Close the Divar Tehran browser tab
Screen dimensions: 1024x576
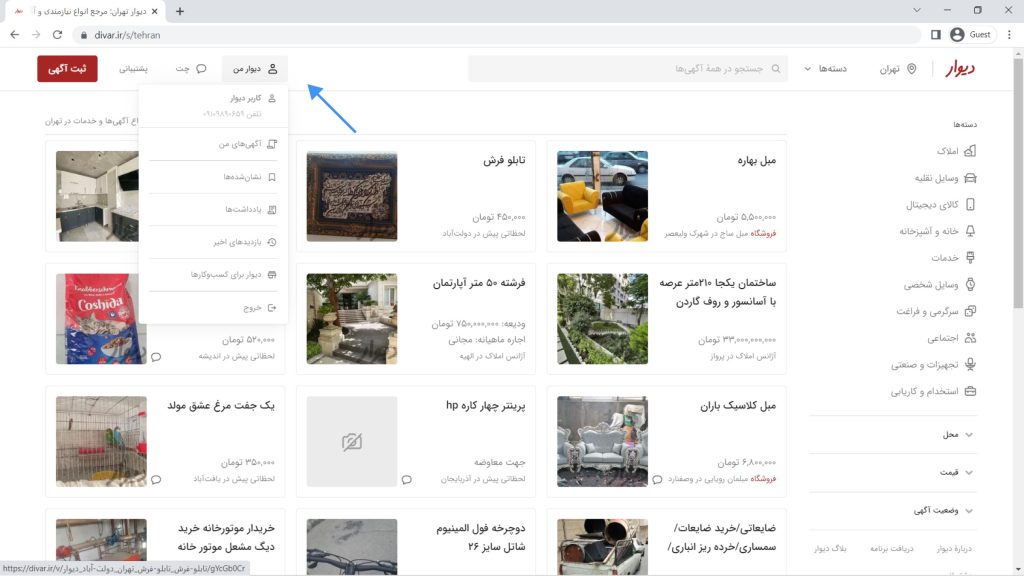[x=154, y=11]
